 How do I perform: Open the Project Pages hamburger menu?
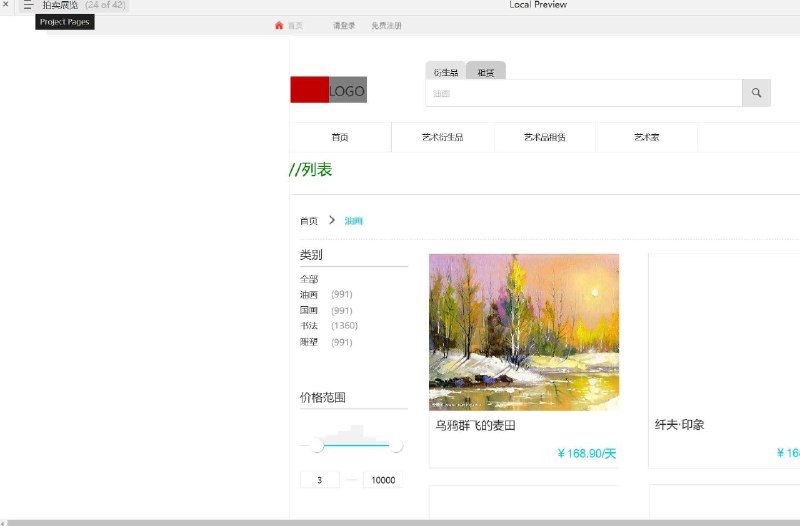28,6
